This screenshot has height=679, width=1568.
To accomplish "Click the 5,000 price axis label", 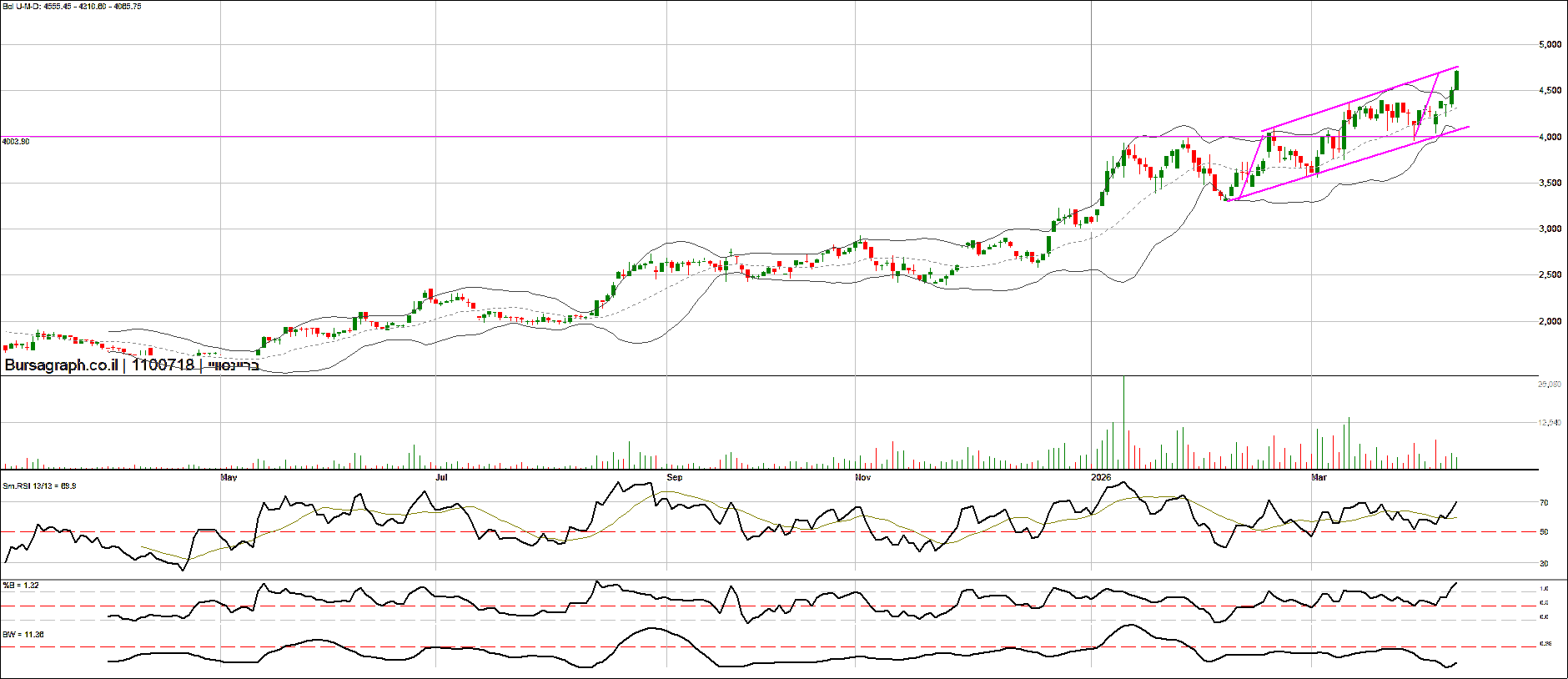I will click(1550, 44).
